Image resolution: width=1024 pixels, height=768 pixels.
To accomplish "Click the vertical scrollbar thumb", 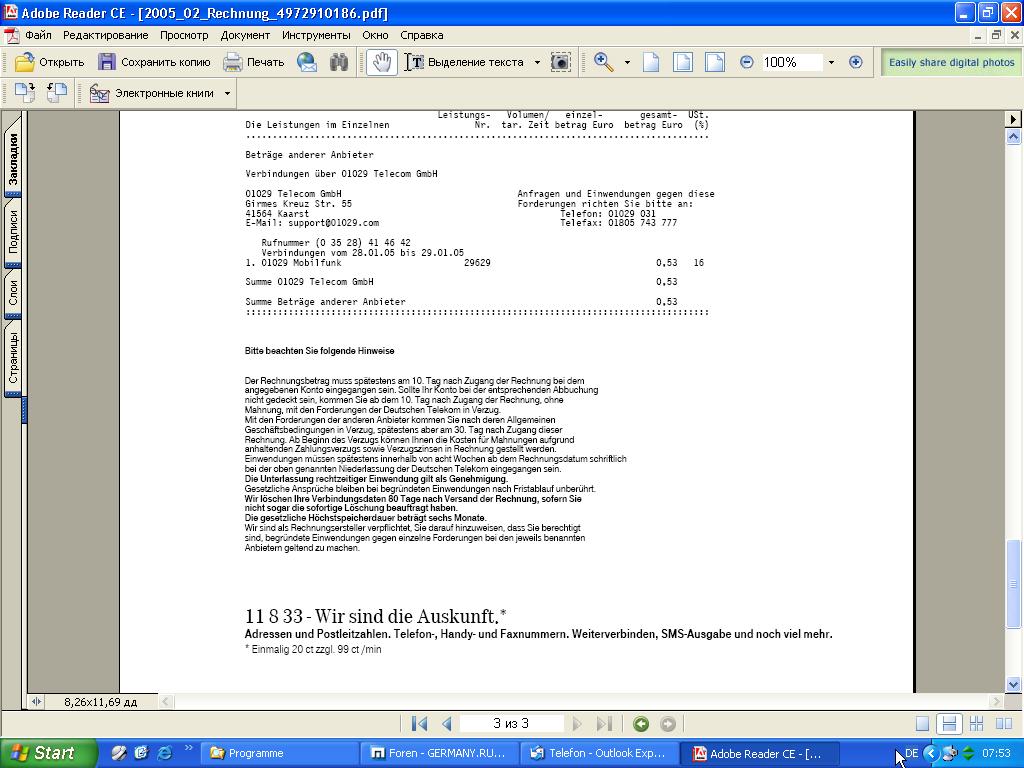I will click(x=1013, y=584).
